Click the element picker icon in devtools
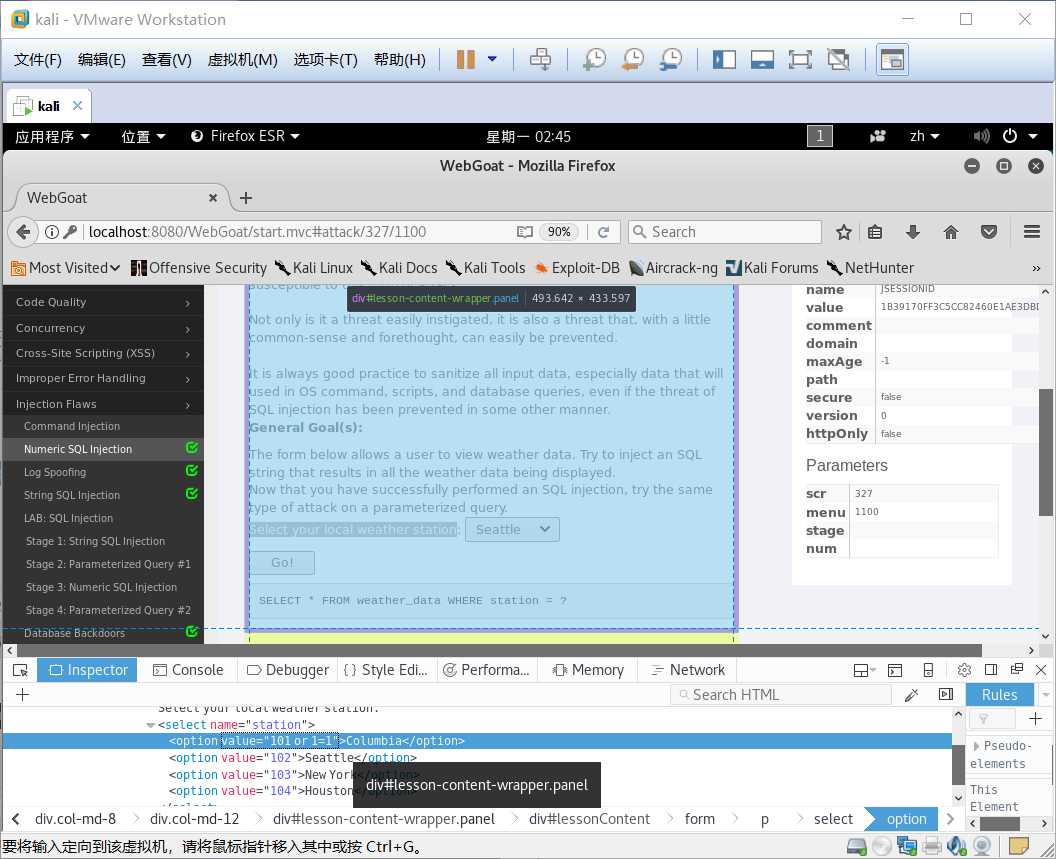 (x=20, y=670)
